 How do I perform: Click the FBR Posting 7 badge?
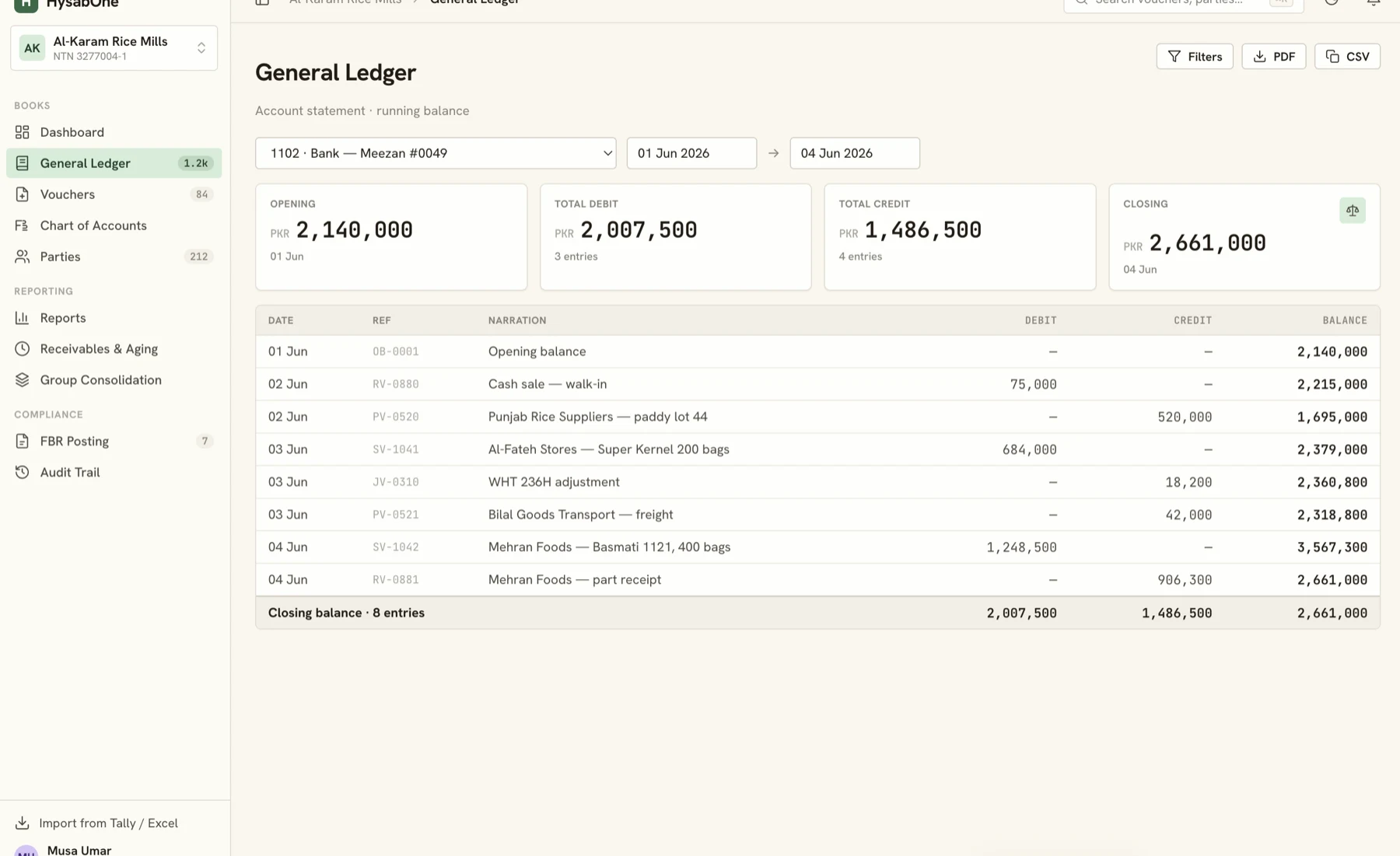pos(205,442)
